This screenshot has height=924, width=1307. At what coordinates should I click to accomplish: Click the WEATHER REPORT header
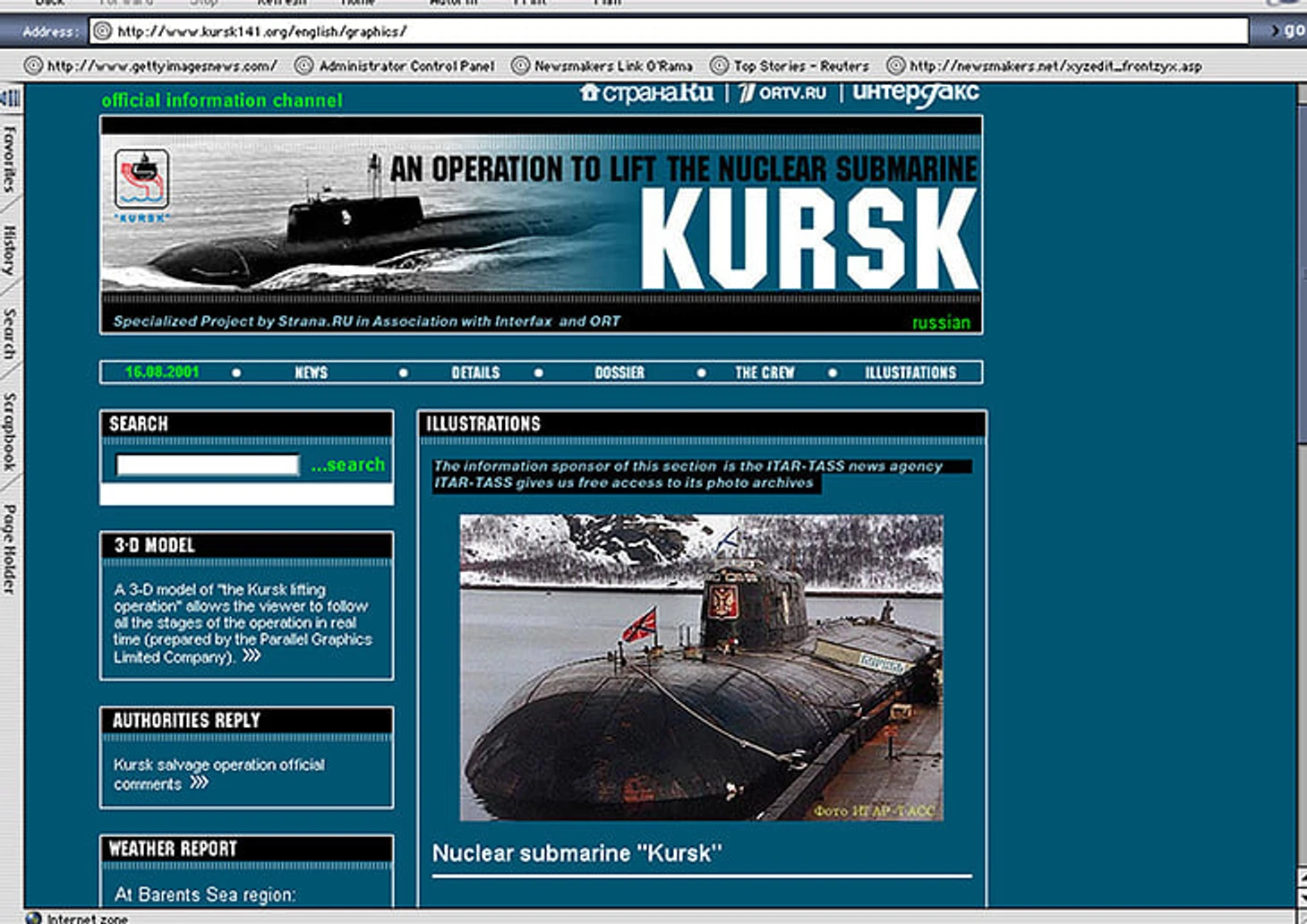pyautogui.click(x=246, y=849)
